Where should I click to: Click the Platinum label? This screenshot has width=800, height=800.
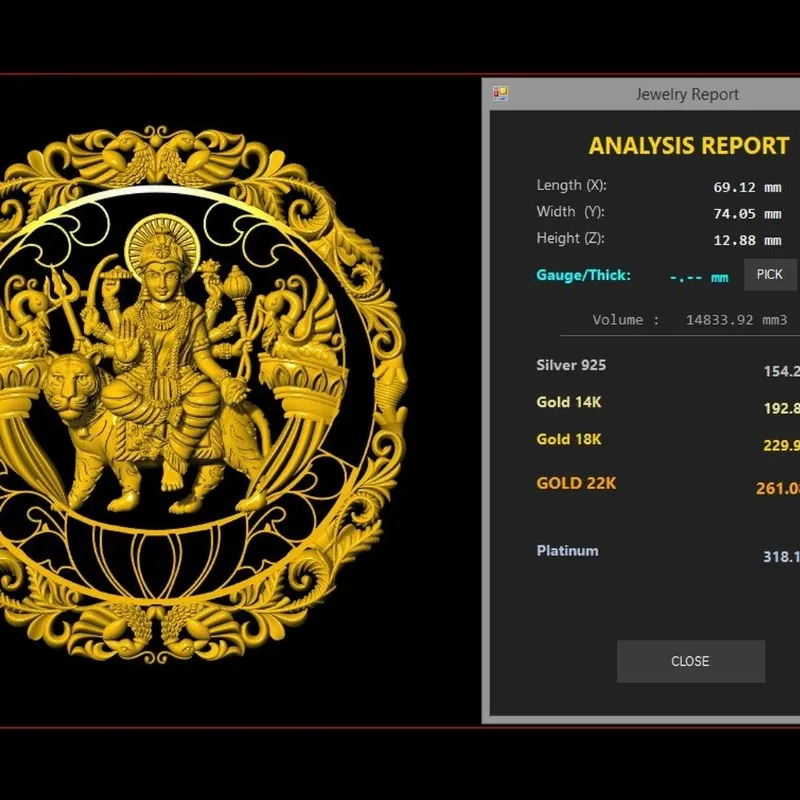click(567, 551)
